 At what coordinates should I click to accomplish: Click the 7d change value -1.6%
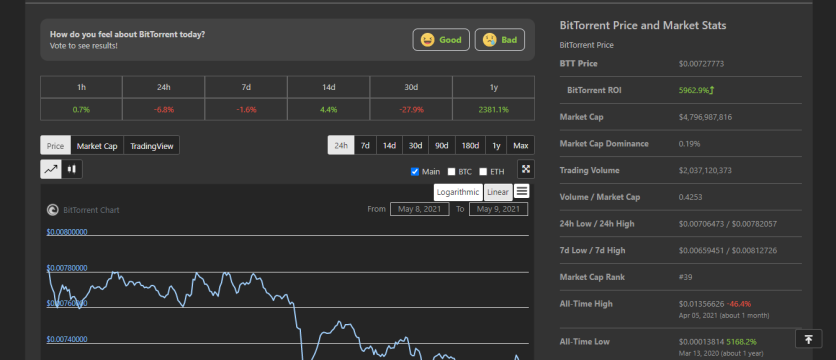(x=246, y=109)
